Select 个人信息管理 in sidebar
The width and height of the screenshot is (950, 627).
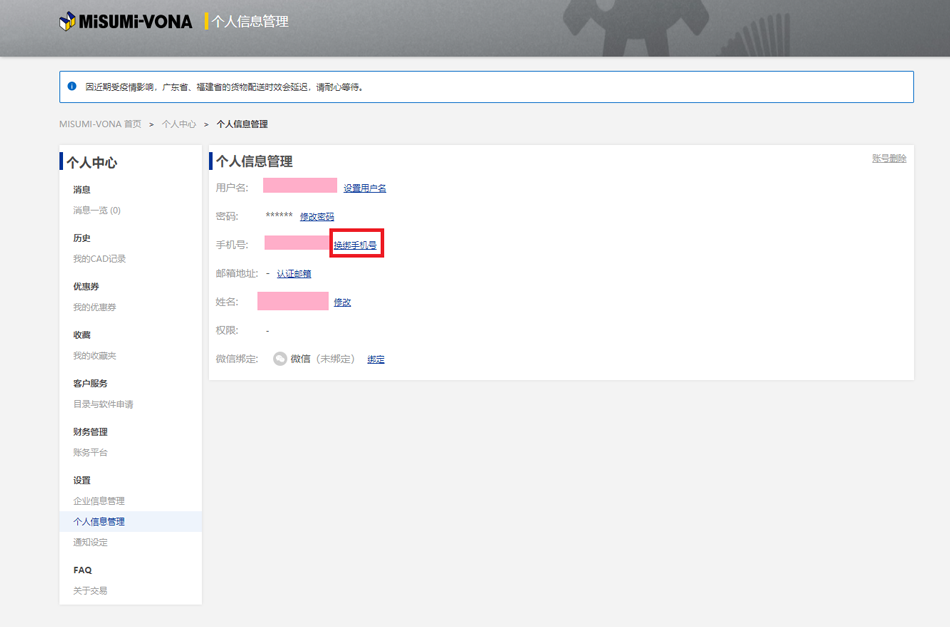pos(99,522)
